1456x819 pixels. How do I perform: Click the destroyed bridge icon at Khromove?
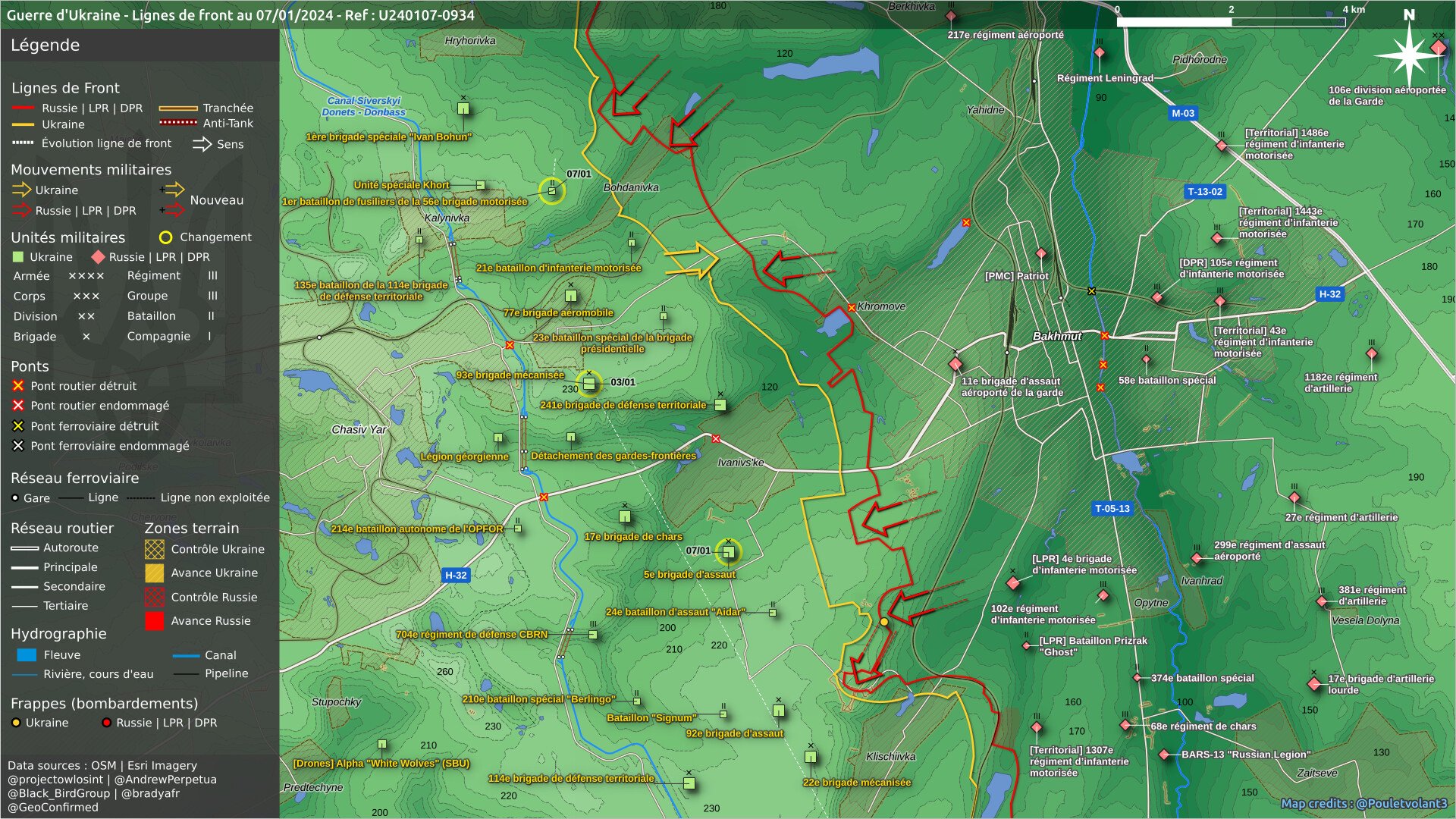(852, 308)
